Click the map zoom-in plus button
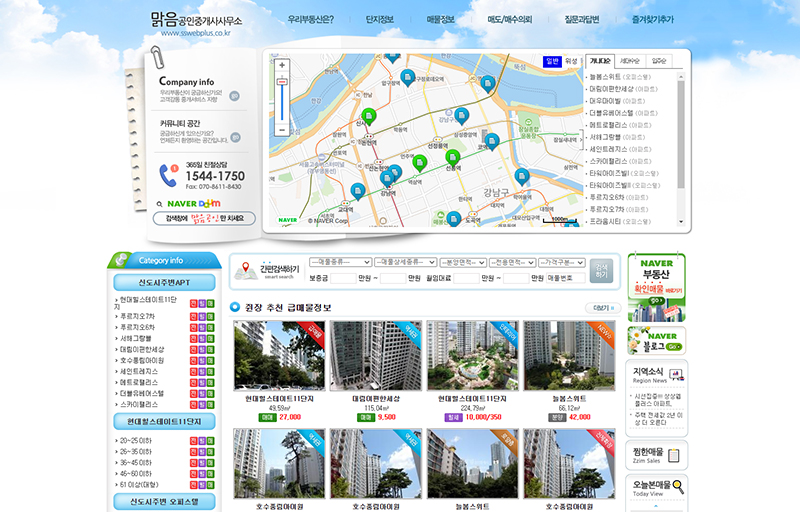The width and height of the screenshot is (800, 512). 282,65
